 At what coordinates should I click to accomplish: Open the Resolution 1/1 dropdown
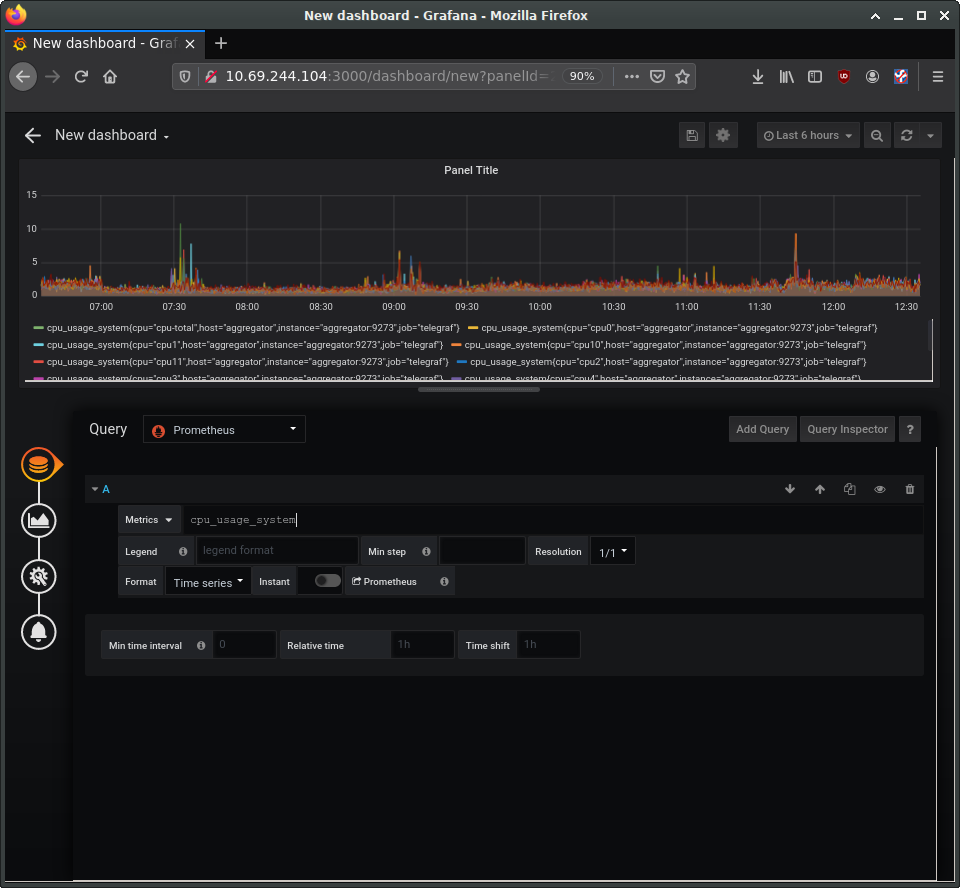(x=612, y=551)
